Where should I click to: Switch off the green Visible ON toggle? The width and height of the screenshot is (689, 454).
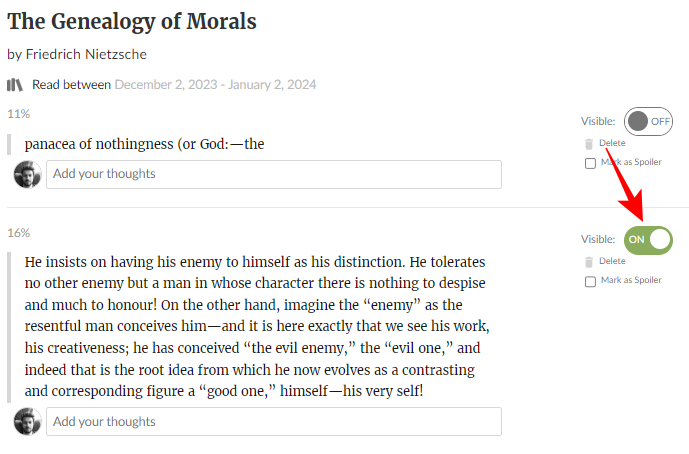tap(648, 239)
